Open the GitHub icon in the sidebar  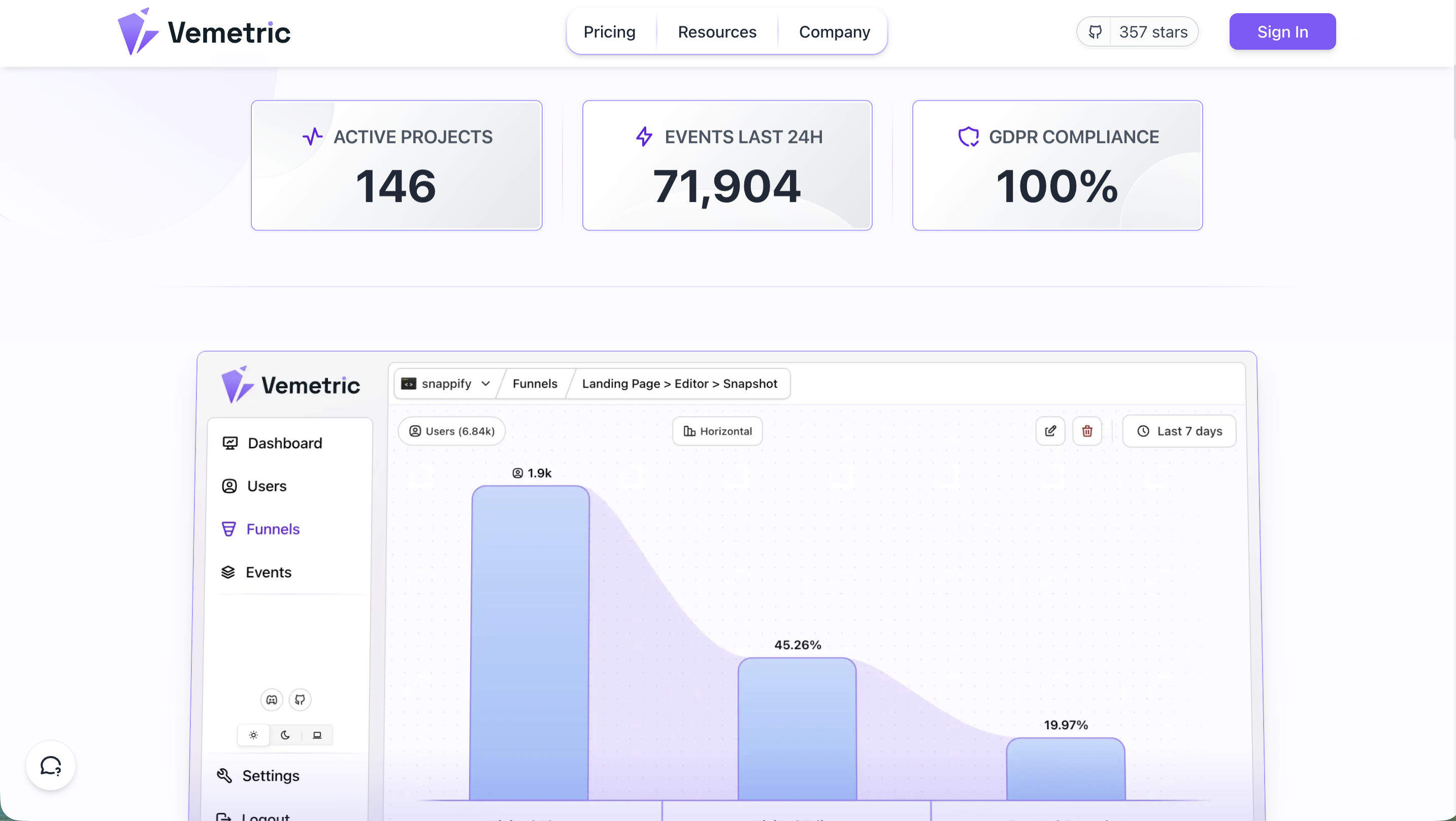[x=300, y=700]
